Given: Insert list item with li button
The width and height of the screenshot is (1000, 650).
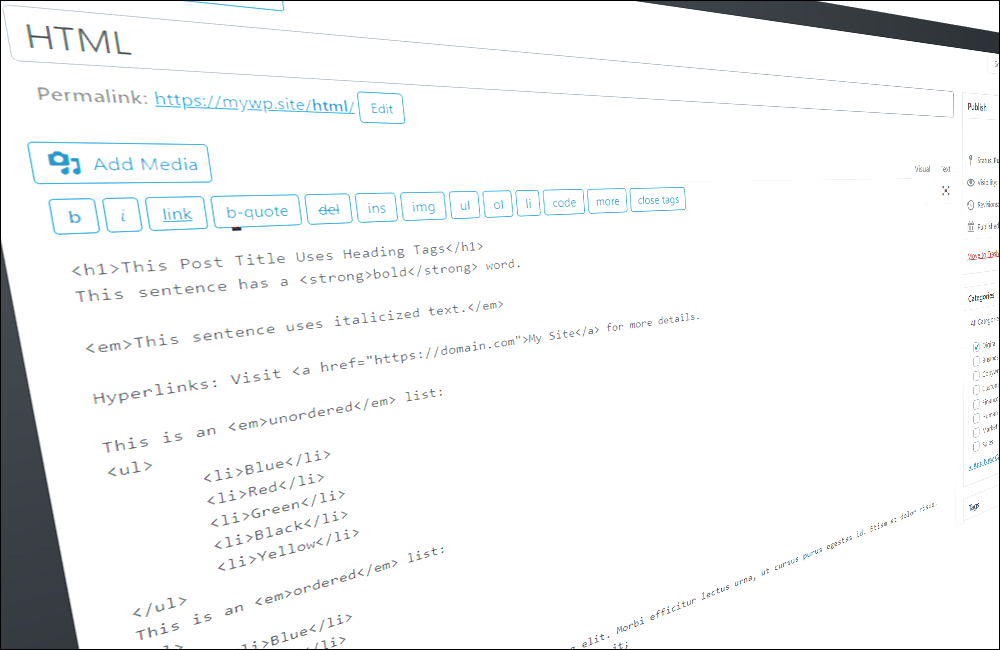Looking at the screenshot, I should (x=528, y=203).
